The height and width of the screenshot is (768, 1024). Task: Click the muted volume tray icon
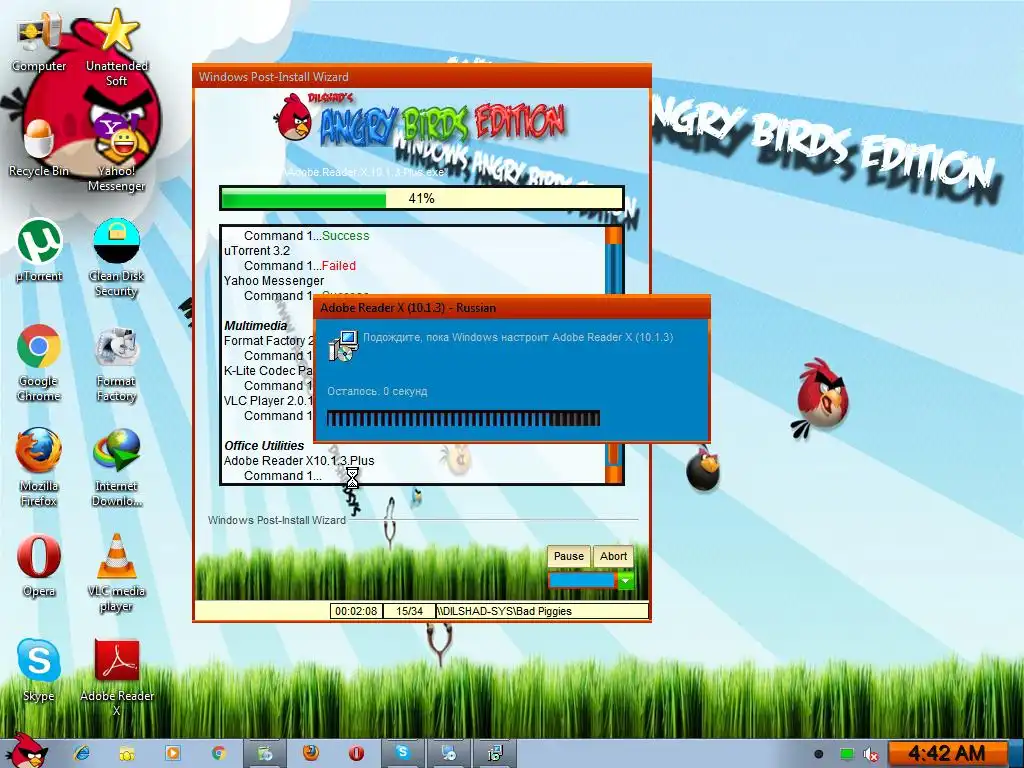pos(870,754)
